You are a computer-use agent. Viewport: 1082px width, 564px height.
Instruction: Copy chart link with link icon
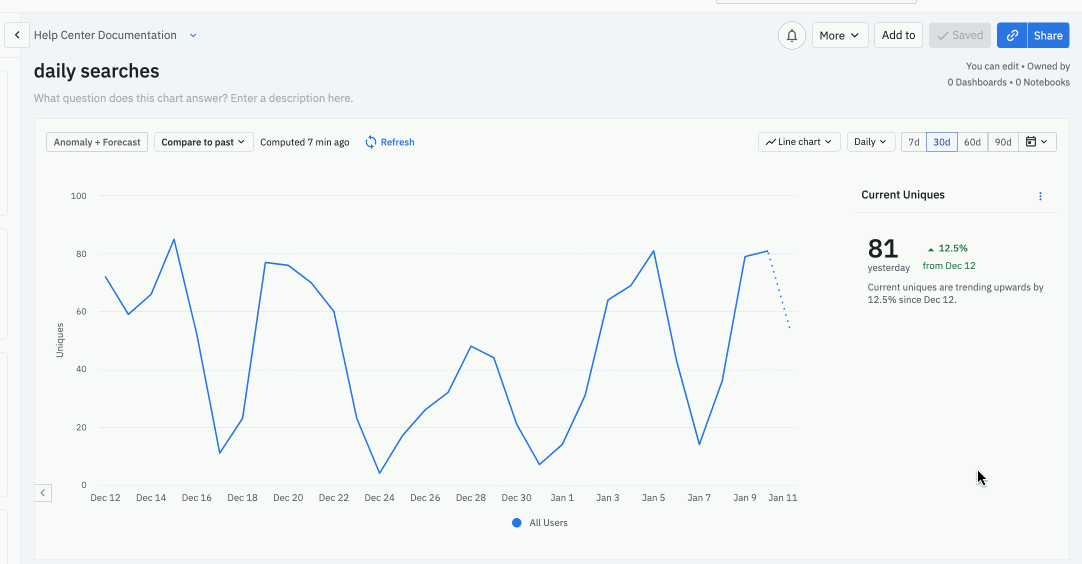click(1012, 35)
